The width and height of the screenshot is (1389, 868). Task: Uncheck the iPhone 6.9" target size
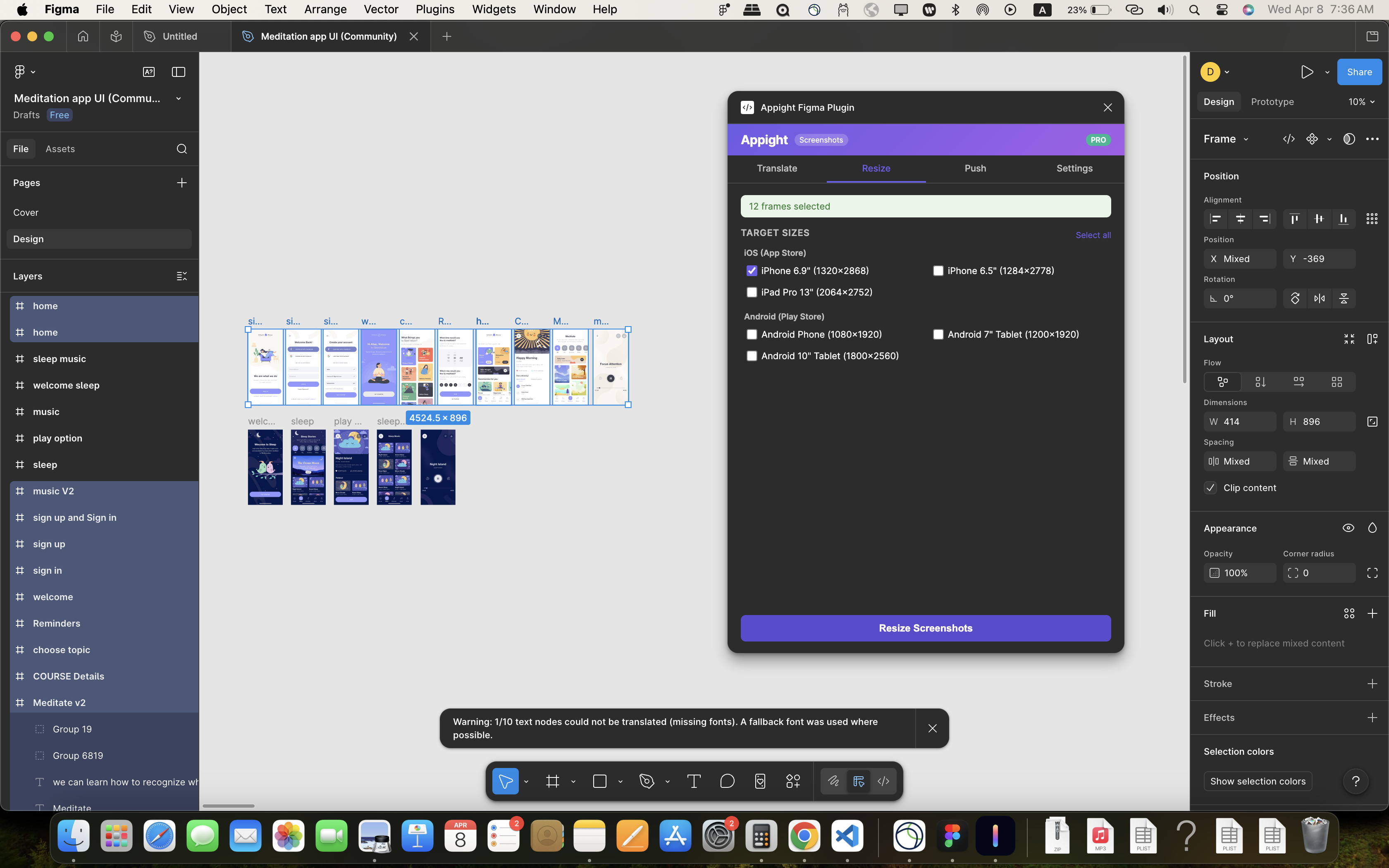coord(752,270)
